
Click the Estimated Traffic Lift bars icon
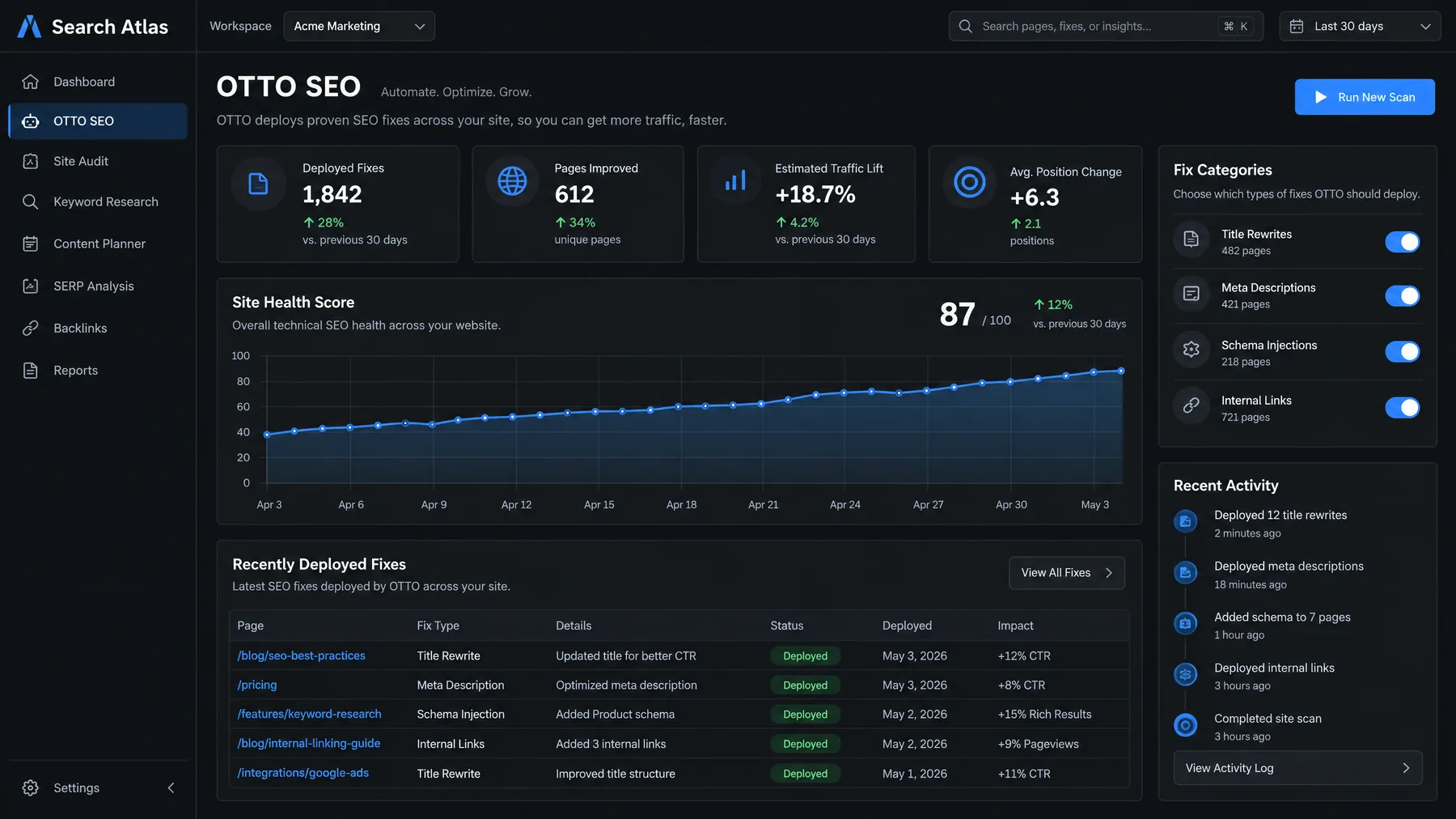click(735, 180)
